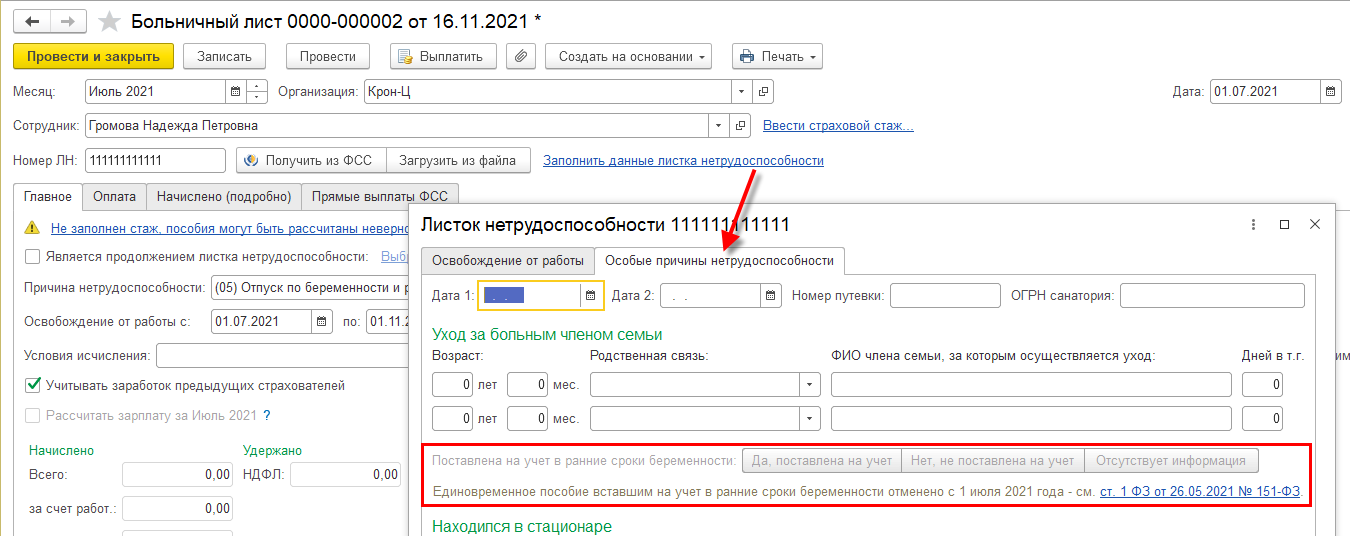Switch to the Начислено (подробно) tab

224,197
